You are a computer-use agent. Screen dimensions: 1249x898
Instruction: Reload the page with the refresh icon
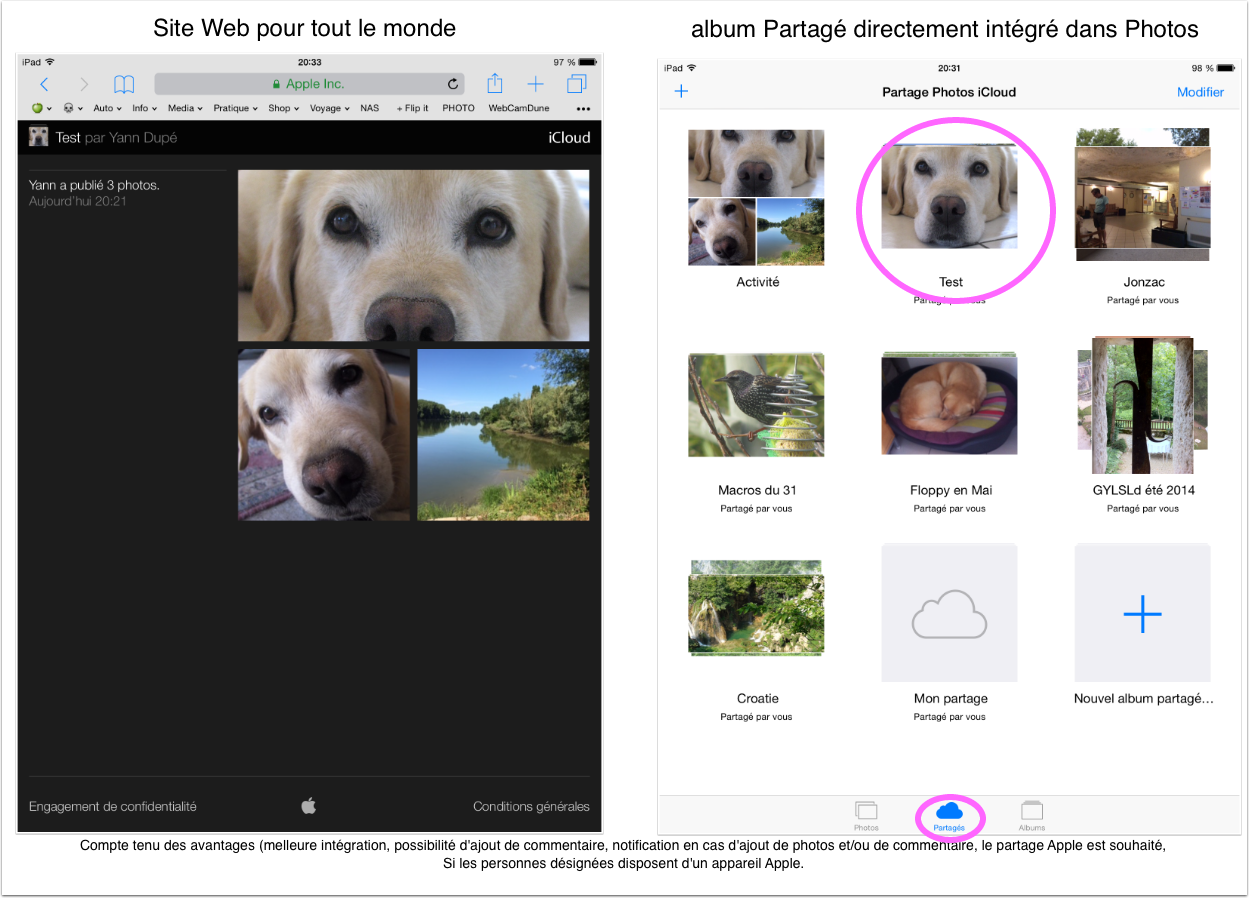click(x=453, y=84)
